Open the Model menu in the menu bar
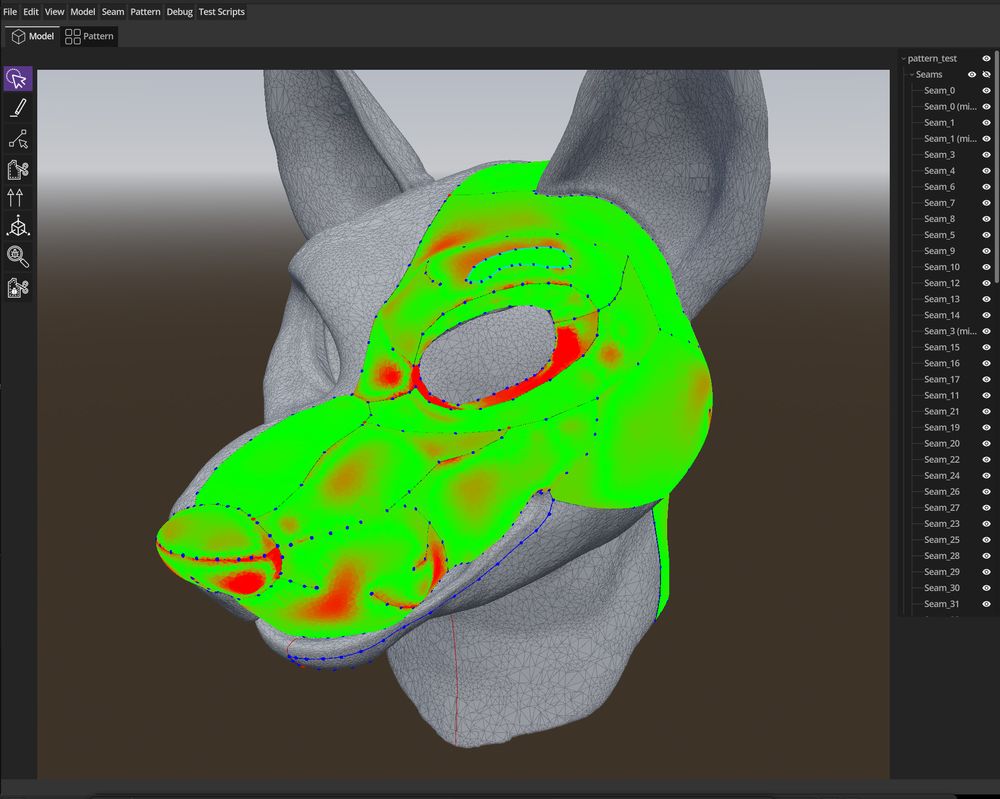1000x799 pixels. click(x=83, y=11)
